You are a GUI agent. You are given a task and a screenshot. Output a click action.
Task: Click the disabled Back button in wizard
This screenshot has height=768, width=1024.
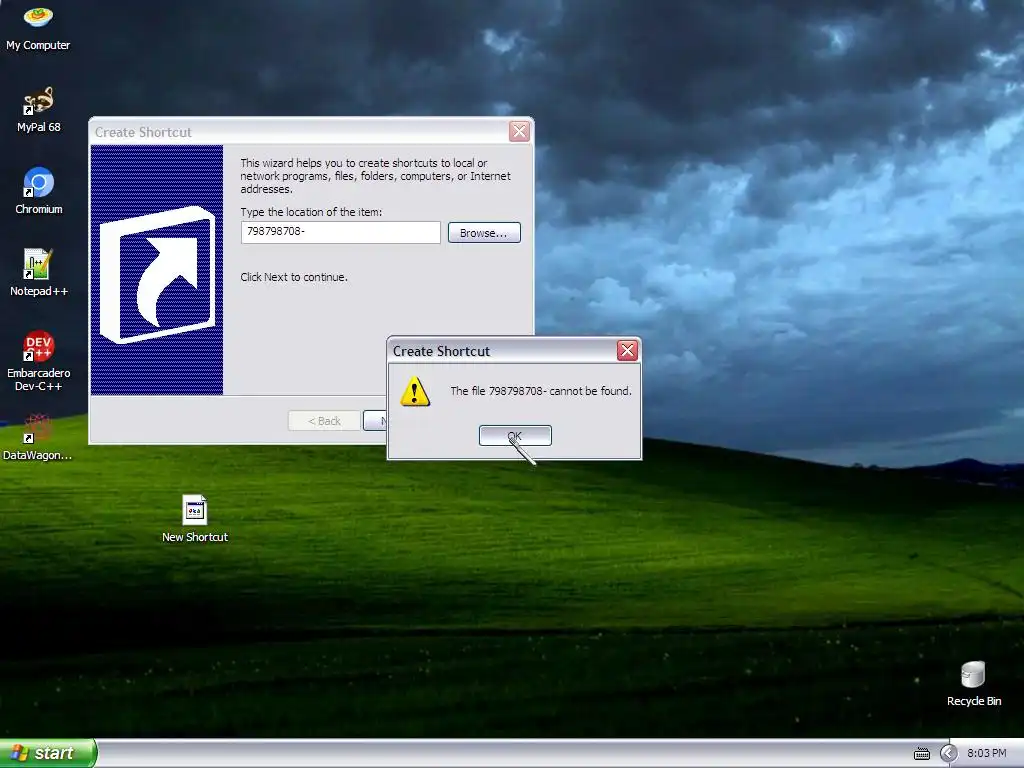click(x=324, y=421)
